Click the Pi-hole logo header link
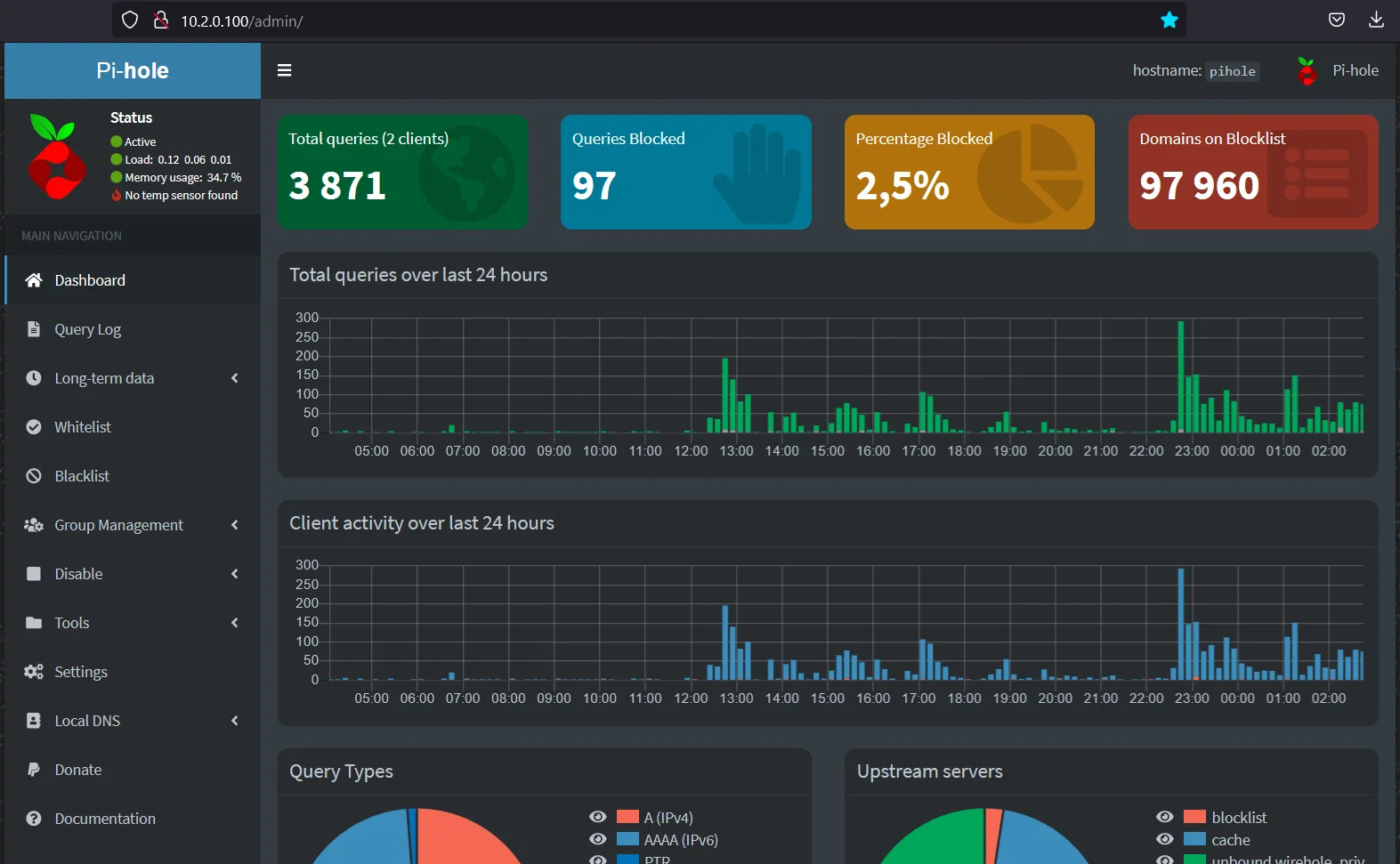Screen dimensions: 1400x864 point(133,70)
